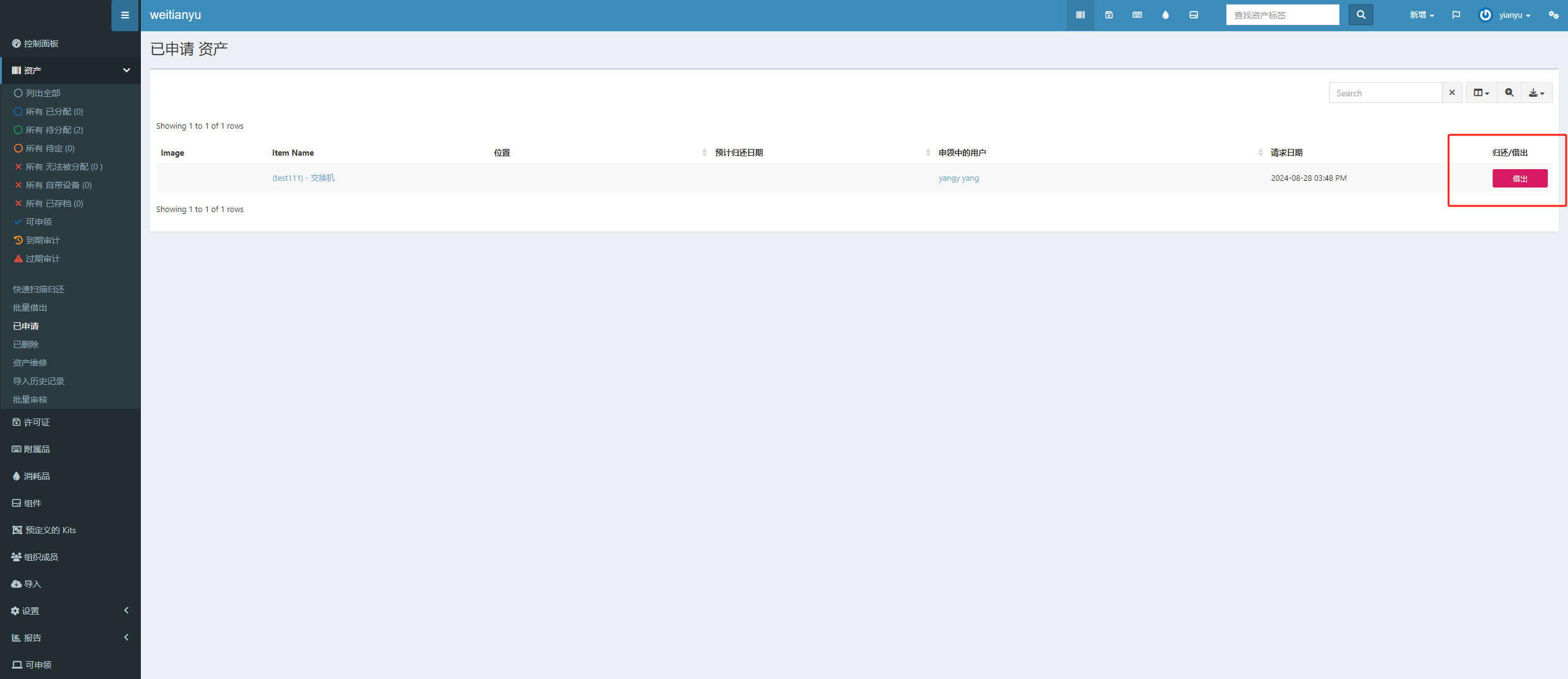Click the hamburger sidebar toggle icon

[125, 15]
